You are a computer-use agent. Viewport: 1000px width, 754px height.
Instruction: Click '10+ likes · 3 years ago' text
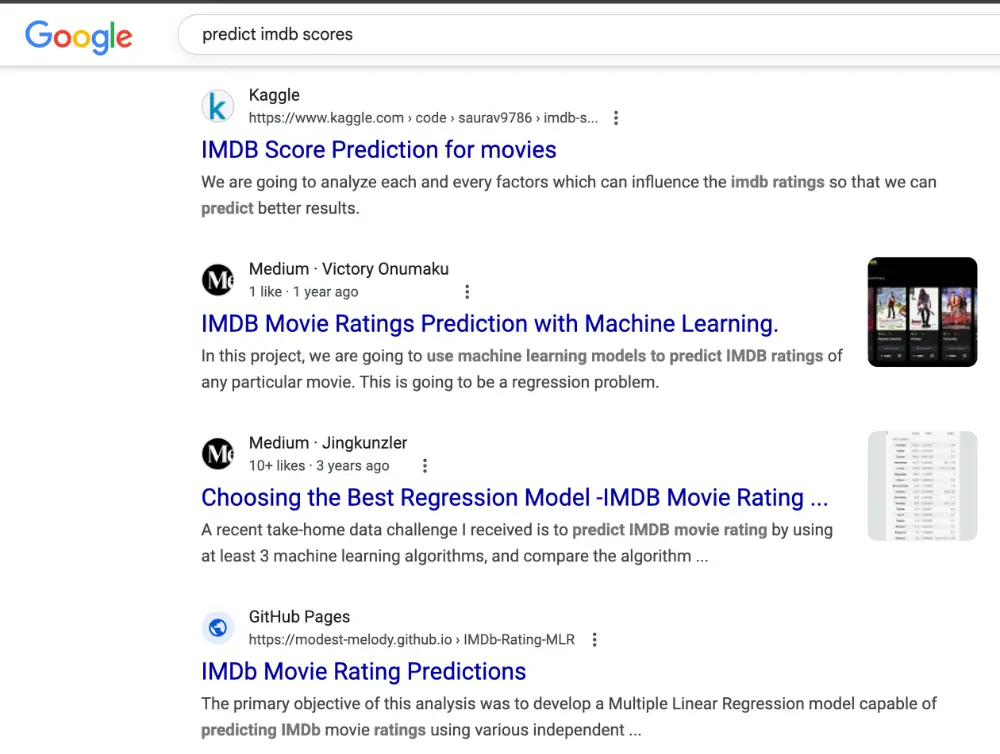tap(319, 466)
